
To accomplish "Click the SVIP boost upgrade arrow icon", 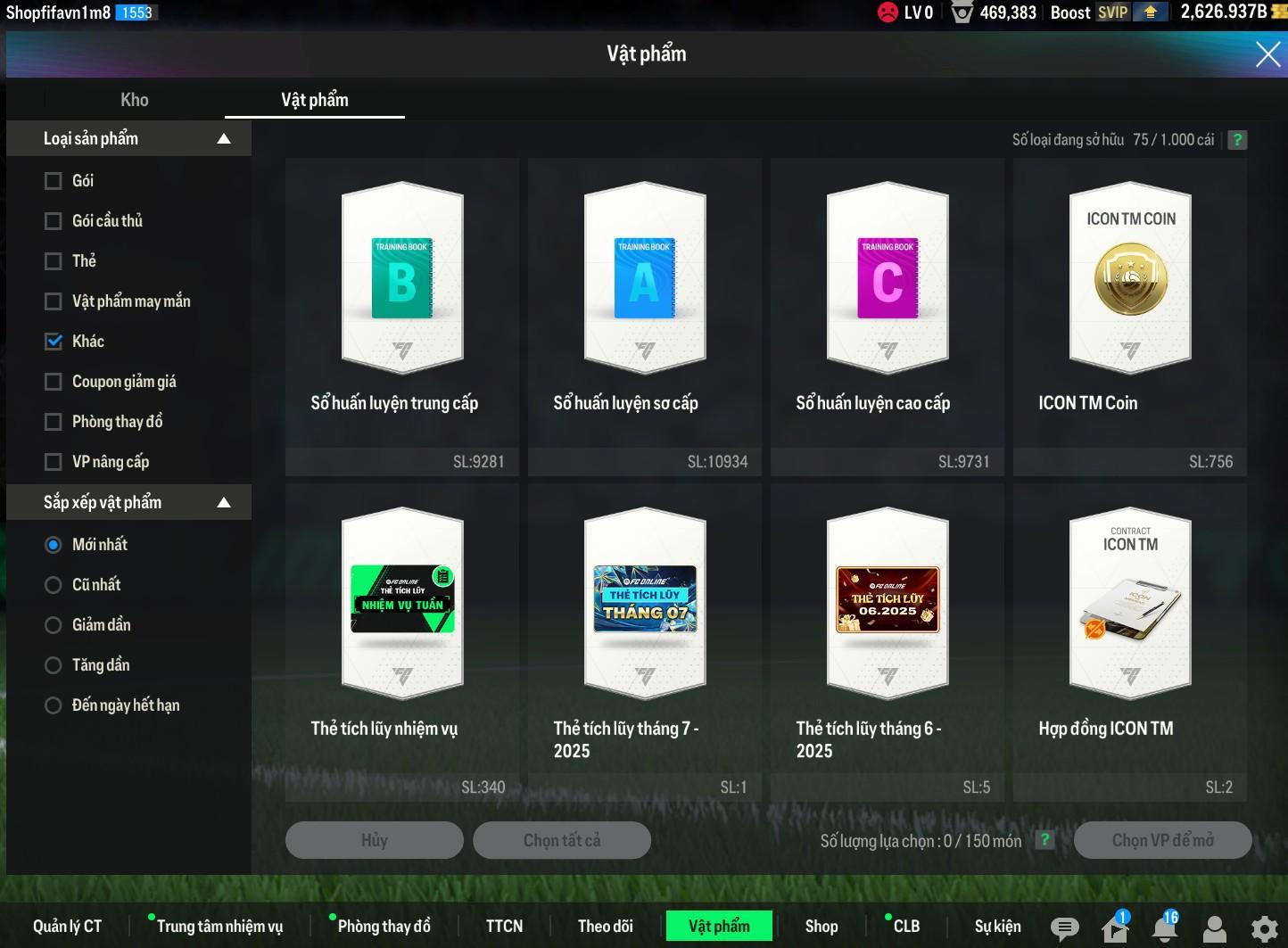I will point(1151,12).
